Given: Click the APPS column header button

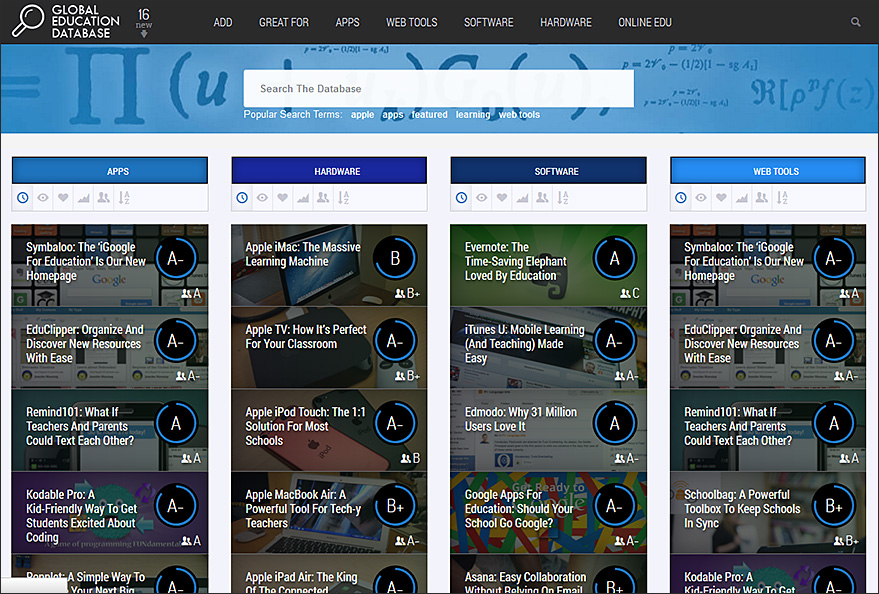Looking at the screenshot, I should point(110,170).
